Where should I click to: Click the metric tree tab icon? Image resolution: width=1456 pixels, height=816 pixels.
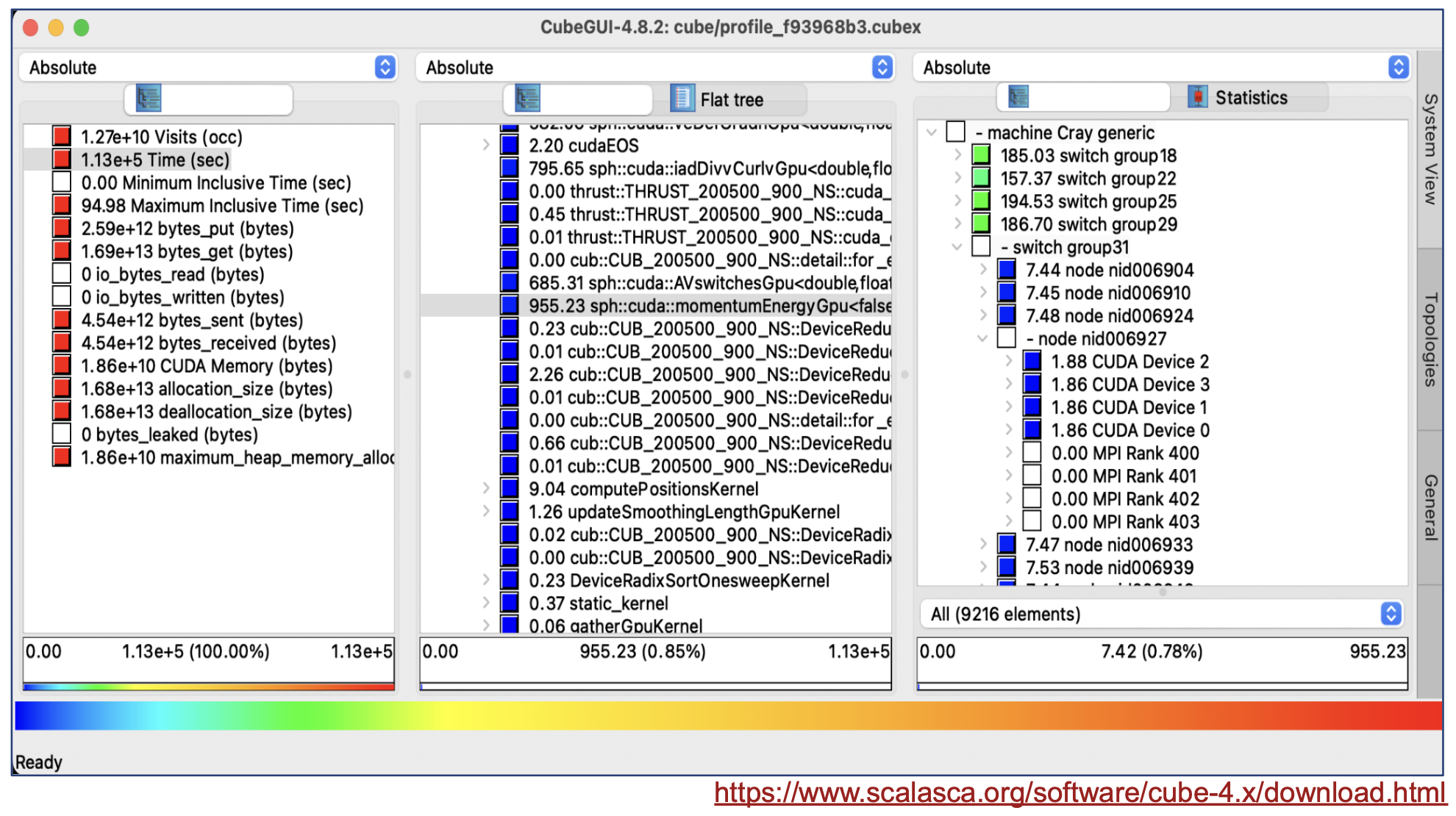[x=149, y=99]
